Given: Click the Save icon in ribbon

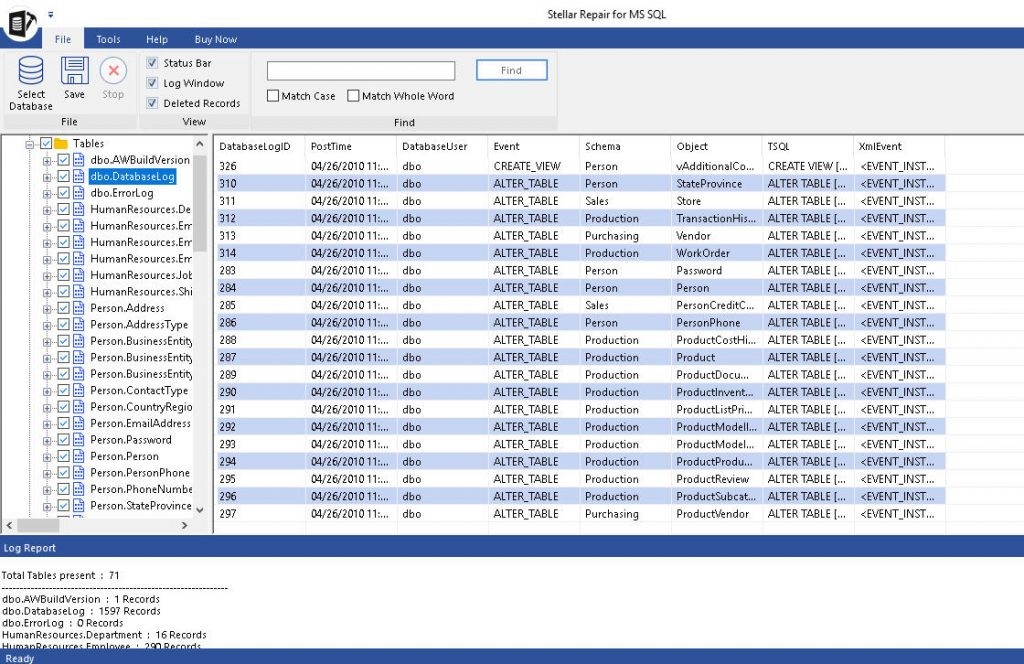Looking at the screenshot, I should point(74,71).
